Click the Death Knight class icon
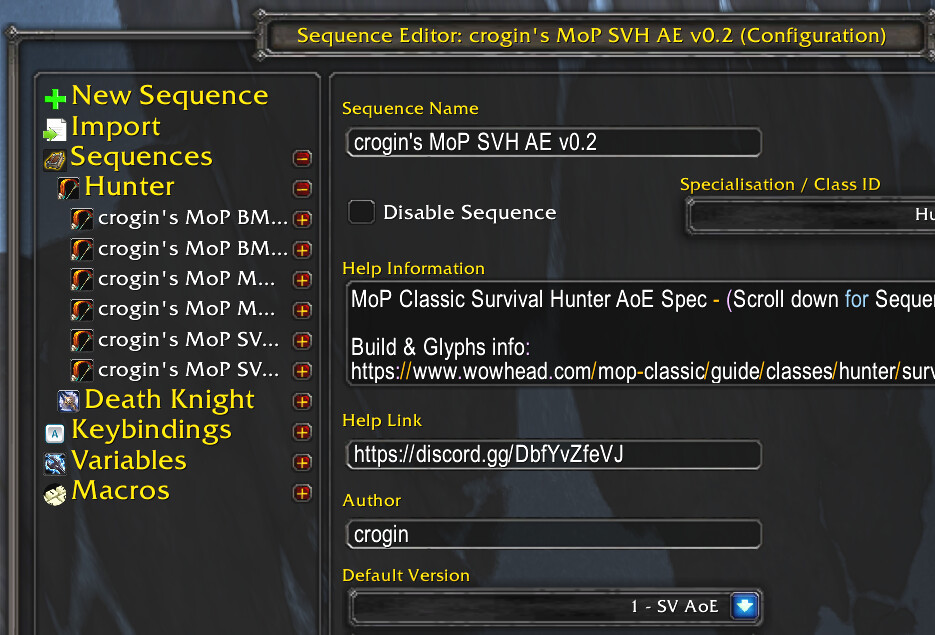The image size is (935, 635). click(69, 401)
